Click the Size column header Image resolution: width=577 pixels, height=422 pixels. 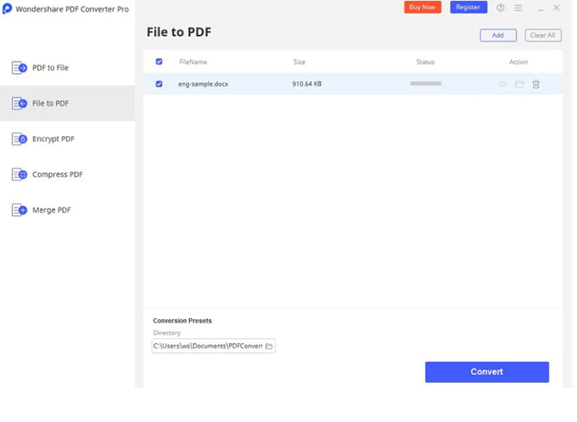299,62
